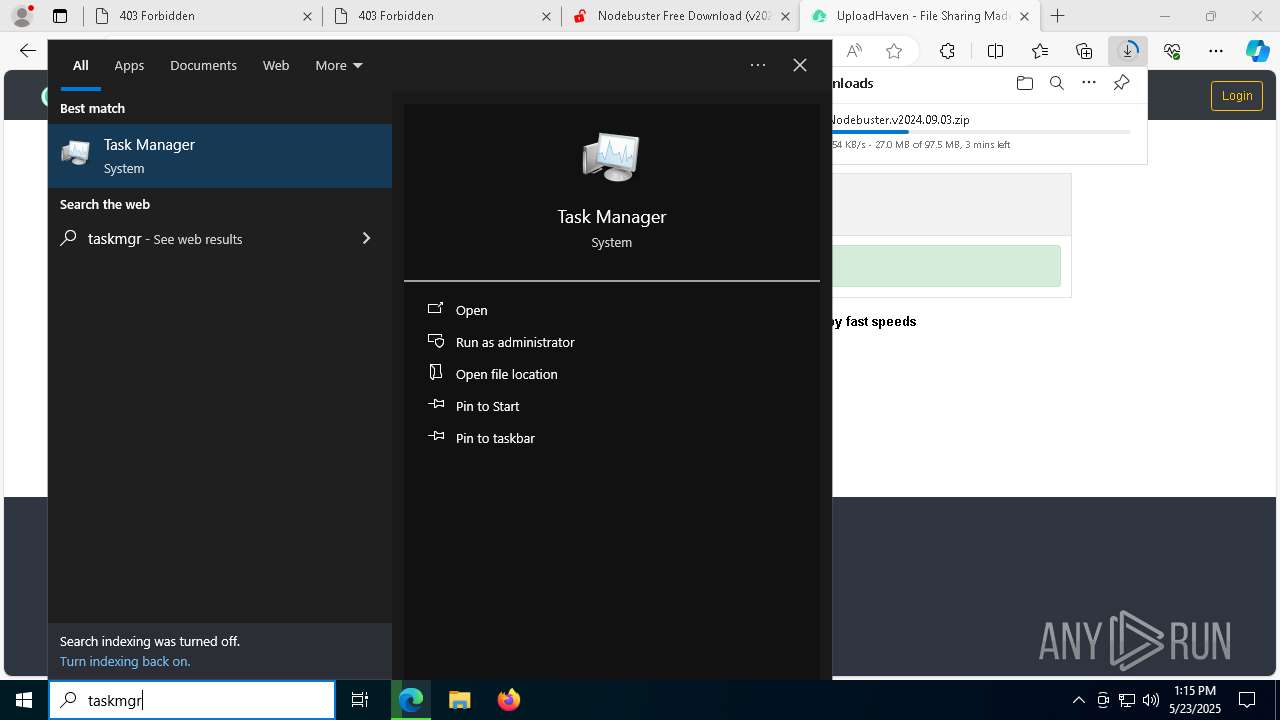Choose Open for Task Manager
Screen dimensions: 1280x720
click(x=612, y=310)
